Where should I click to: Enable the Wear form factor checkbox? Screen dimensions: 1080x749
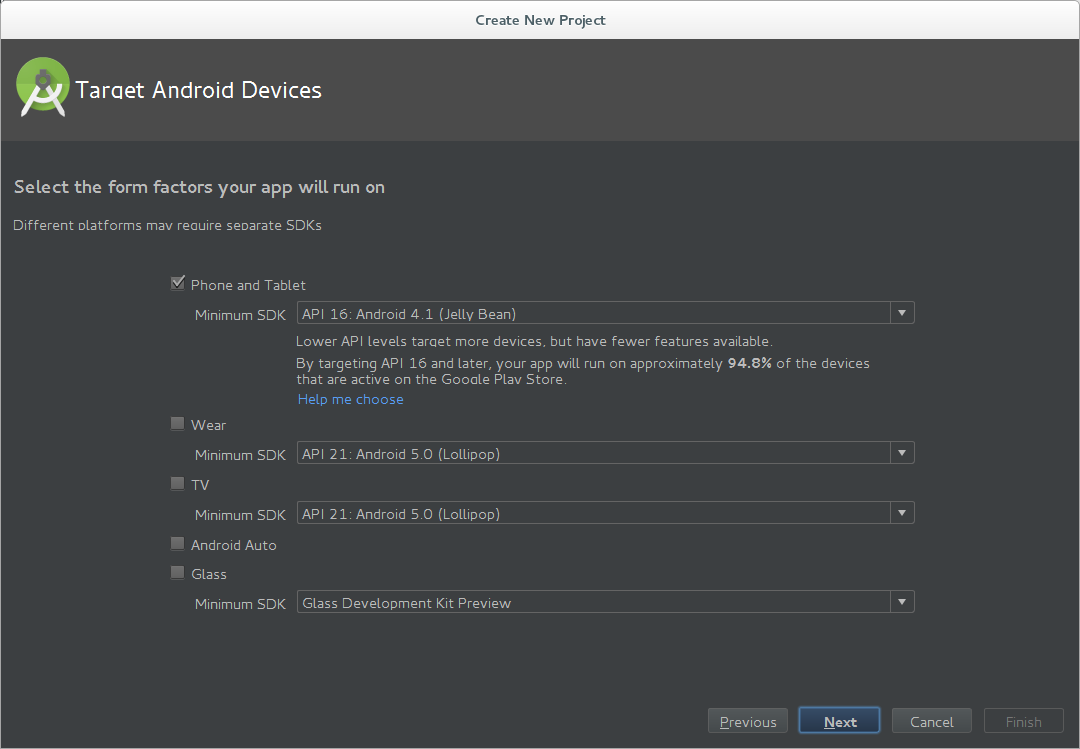pyautogui.click(x=178, y=424)
